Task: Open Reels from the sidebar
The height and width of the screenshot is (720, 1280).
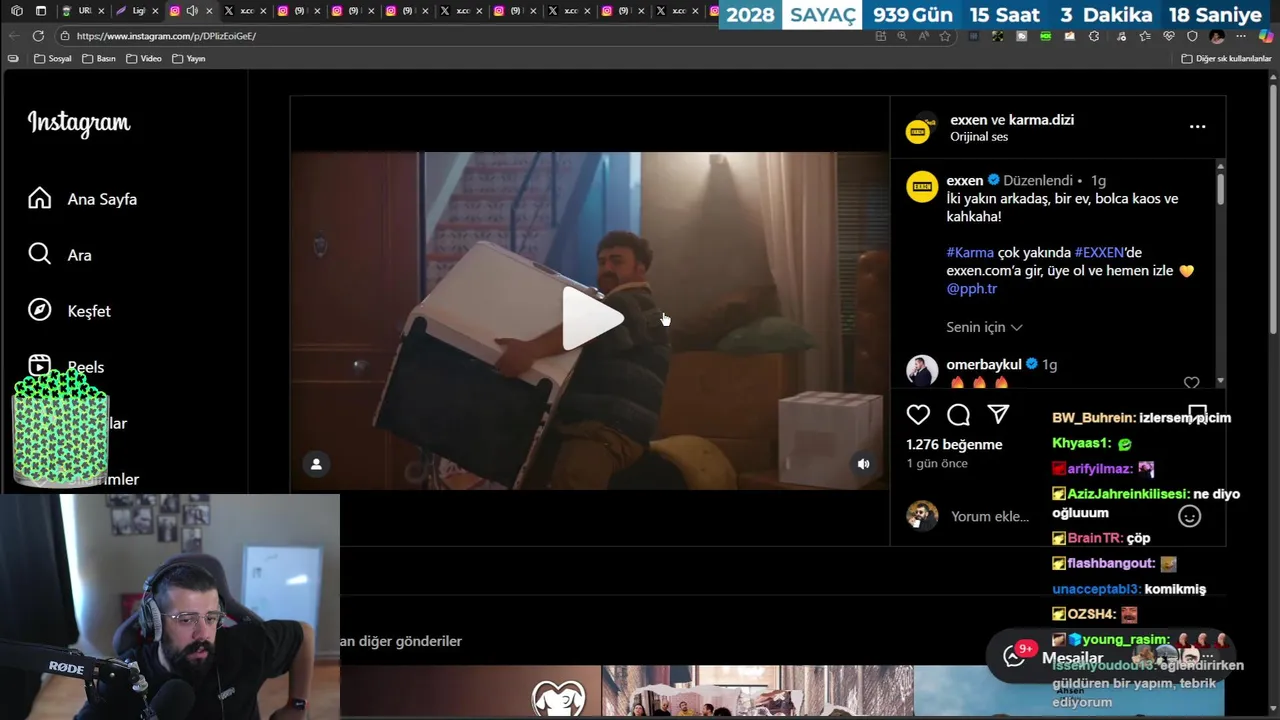Action: (66, 367)
